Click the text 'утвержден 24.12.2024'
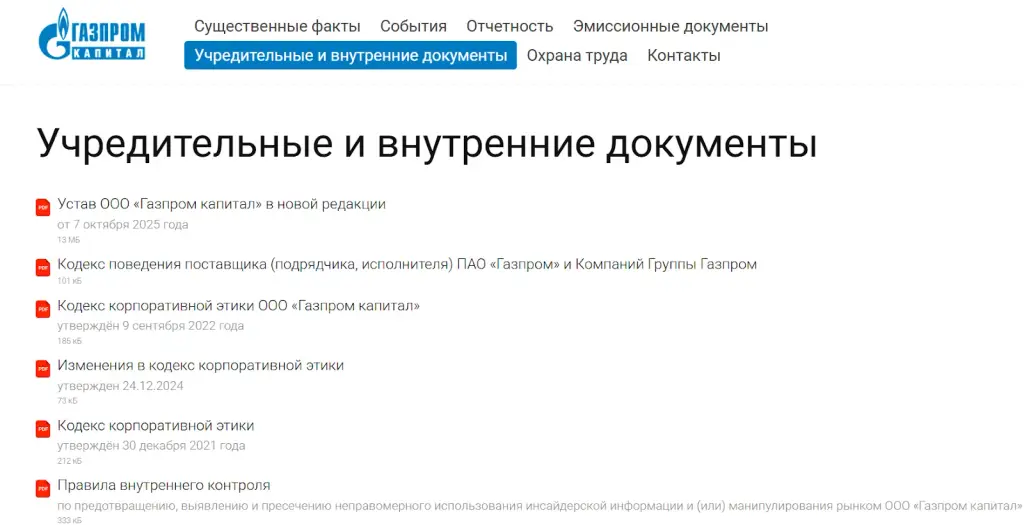1024x525 pixels. point(120,385)
